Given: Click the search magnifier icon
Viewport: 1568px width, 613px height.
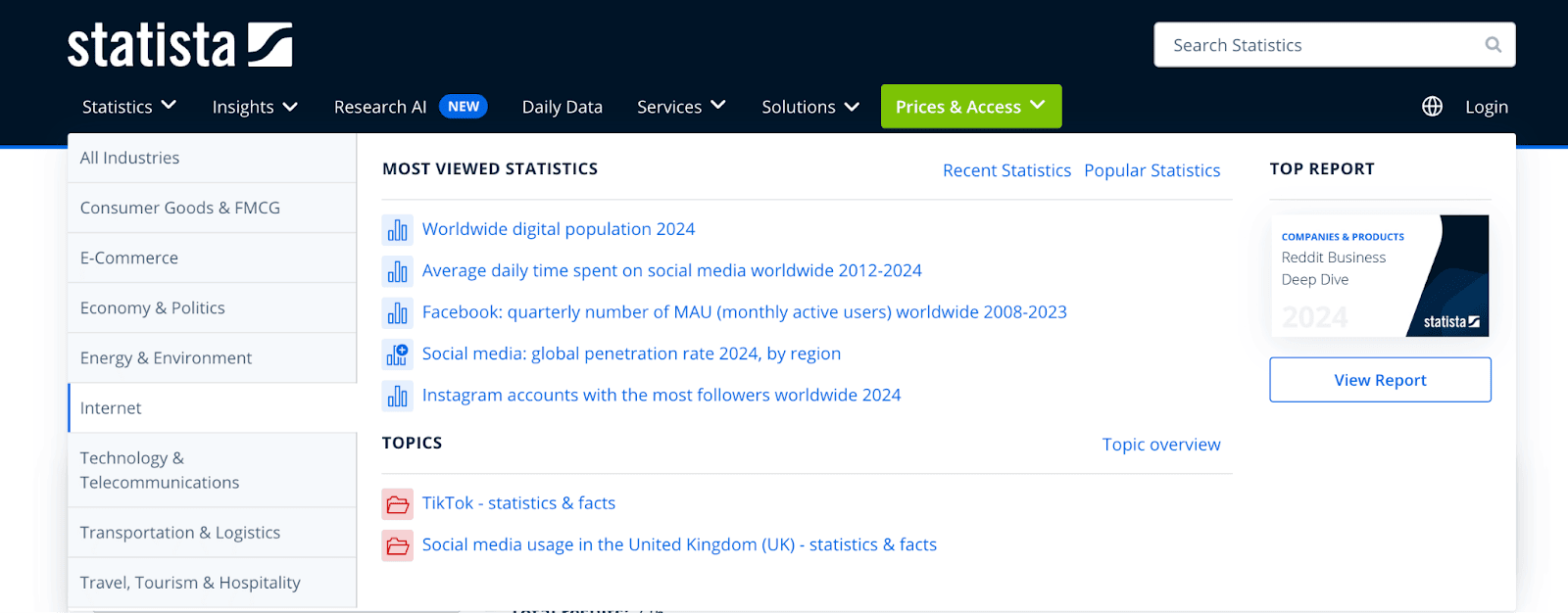Looking at the screenshot, I should point(1493,45).
